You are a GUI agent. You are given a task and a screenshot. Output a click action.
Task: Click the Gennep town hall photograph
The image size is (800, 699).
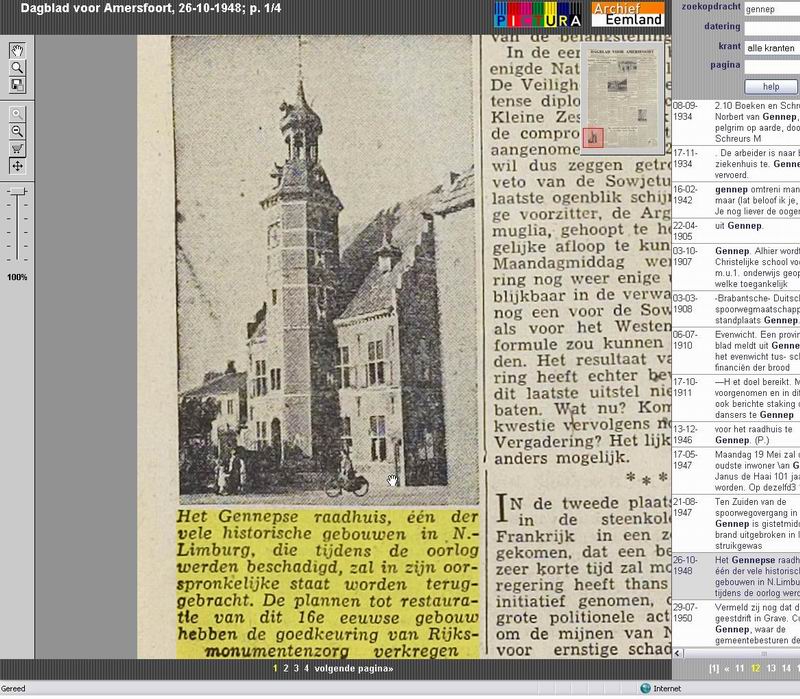326,270
